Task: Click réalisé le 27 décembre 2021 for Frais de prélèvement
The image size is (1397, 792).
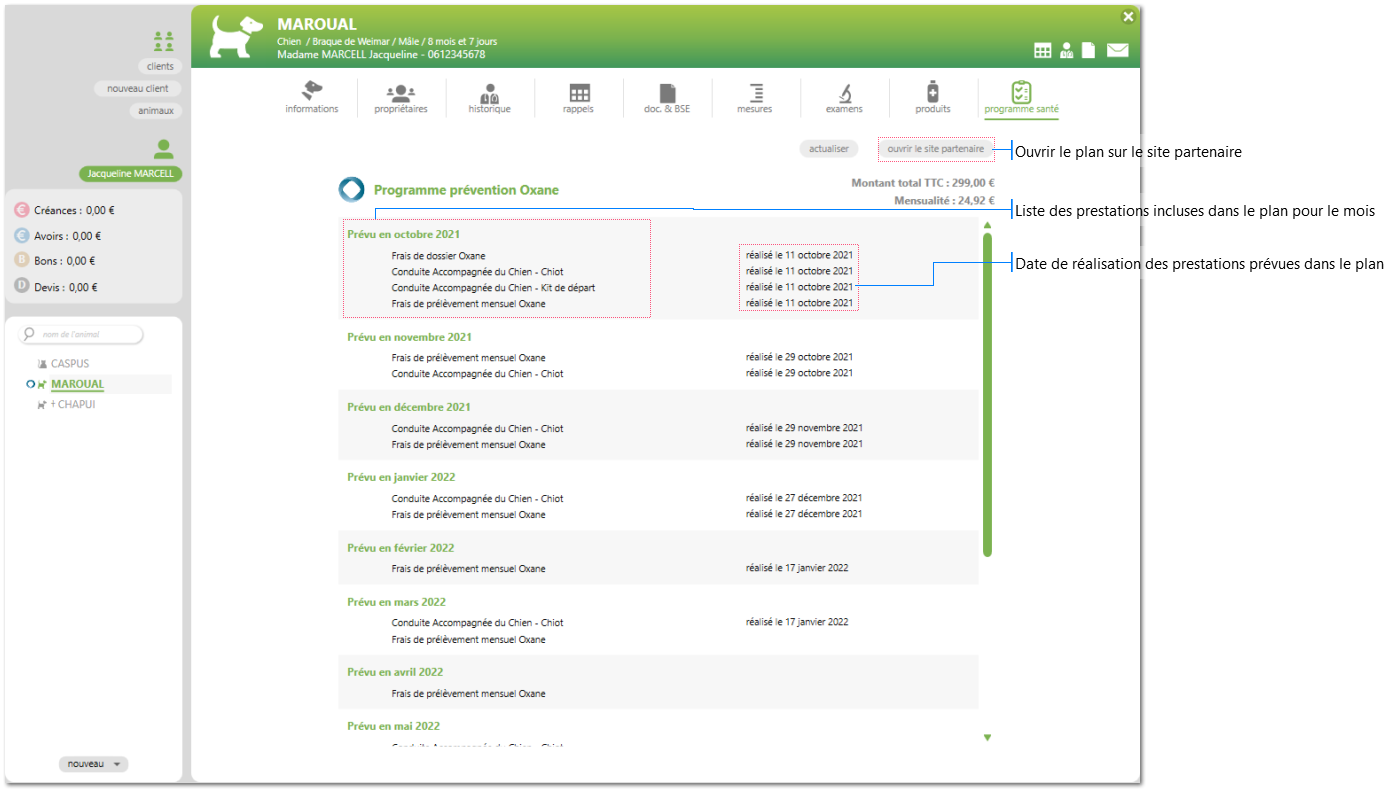Action: 804,514
